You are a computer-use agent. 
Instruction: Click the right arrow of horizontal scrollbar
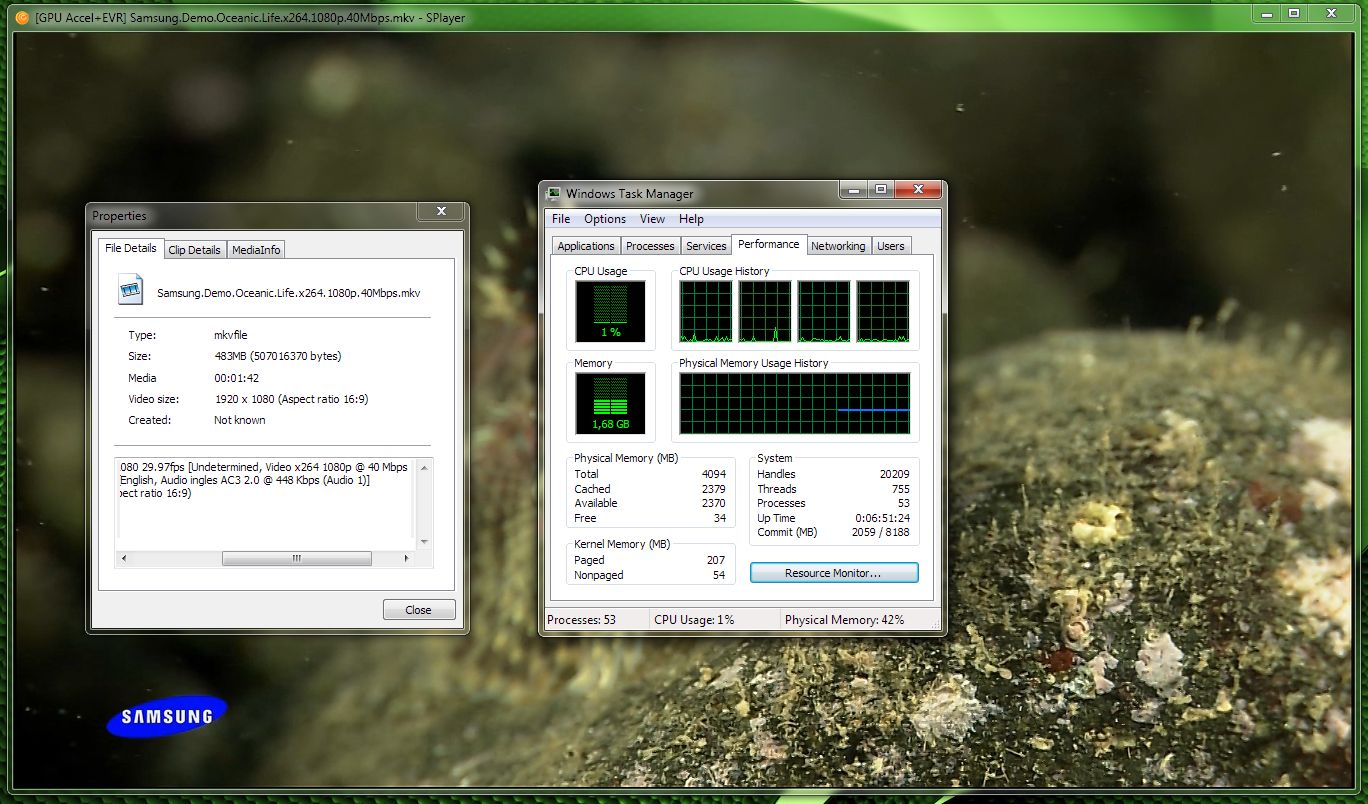(406, 559)
